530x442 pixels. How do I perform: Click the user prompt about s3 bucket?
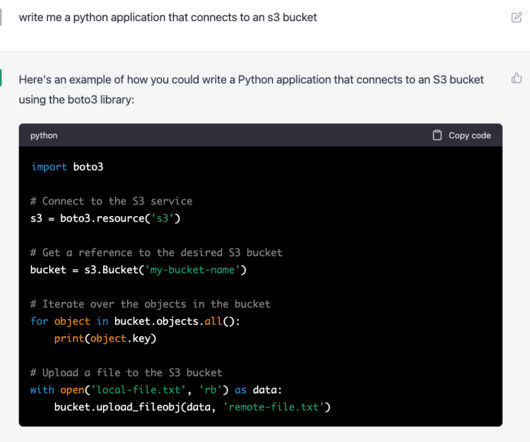click(x=168, y=18)
